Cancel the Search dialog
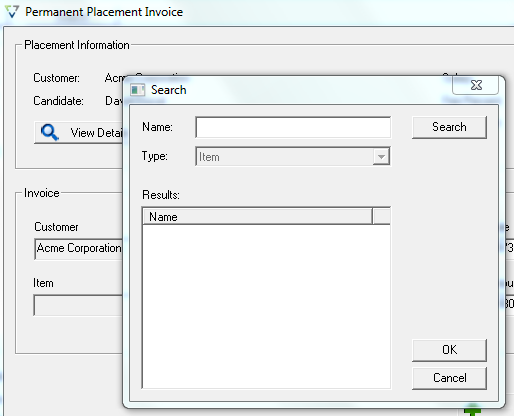Viewport: 514px width, 416px height. pyautogui.click(x=449, y=378)
